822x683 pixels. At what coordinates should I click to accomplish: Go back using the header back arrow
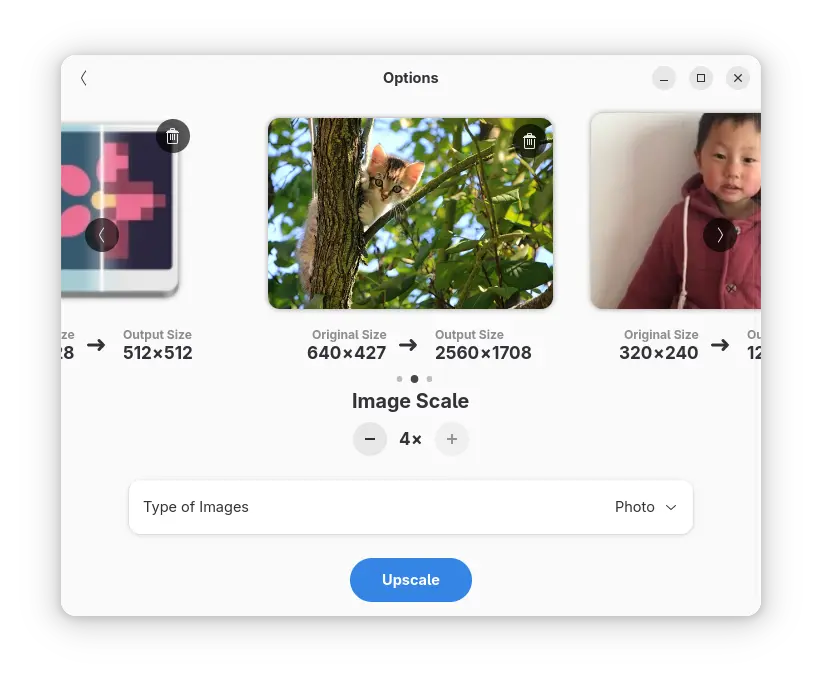84,78
